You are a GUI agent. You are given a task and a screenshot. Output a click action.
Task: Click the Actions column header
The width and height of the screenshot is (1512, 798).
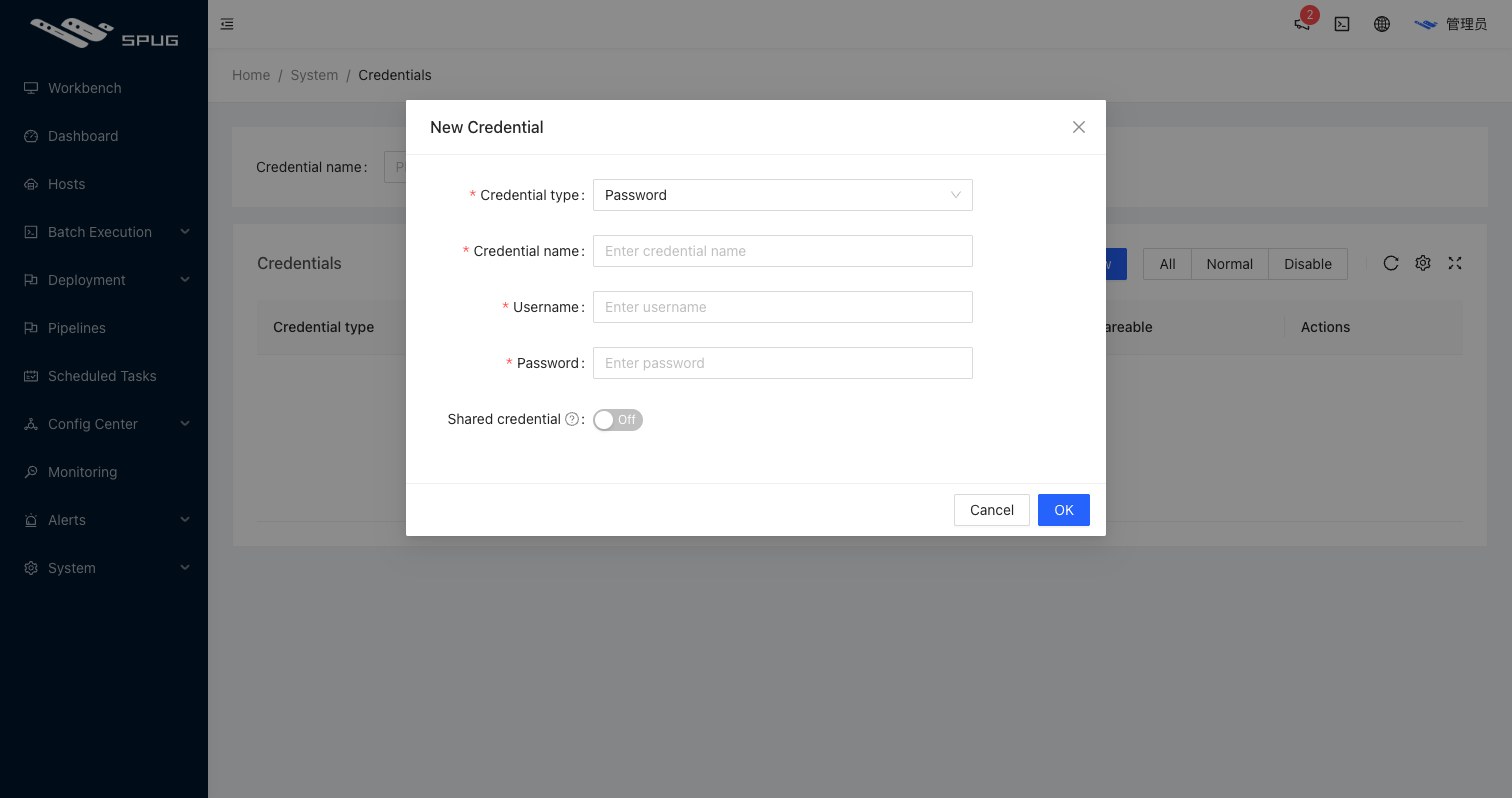click(1326, 327)
